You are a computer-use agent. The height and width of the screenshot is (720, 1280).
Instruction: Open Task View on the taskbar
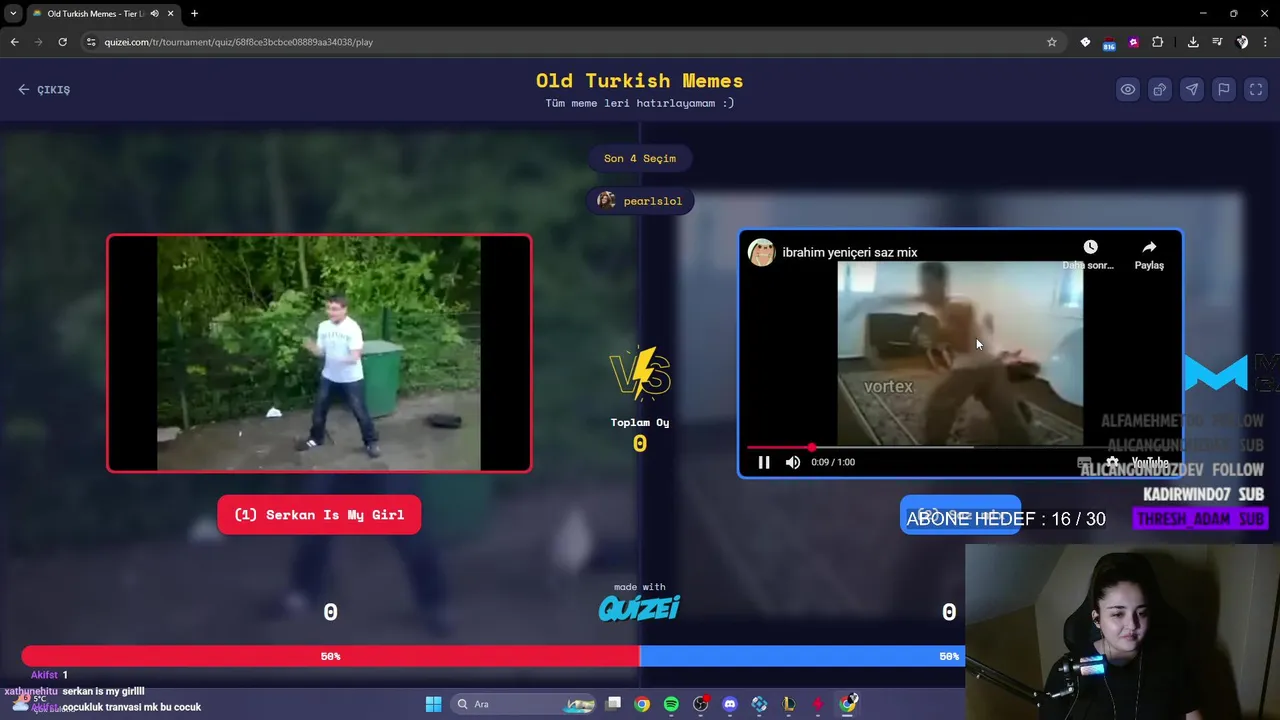coord(614,704)
